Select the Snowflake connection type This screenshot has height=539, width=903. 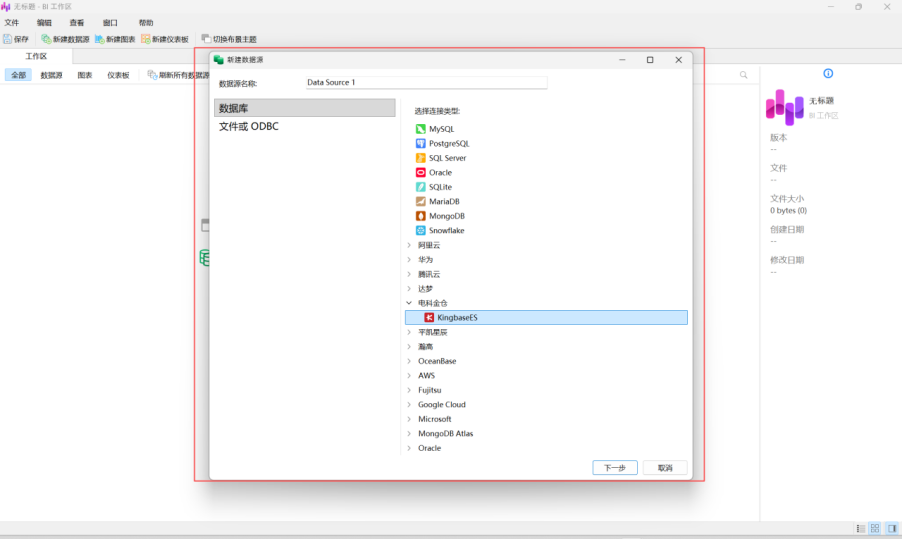pos(446,230)
